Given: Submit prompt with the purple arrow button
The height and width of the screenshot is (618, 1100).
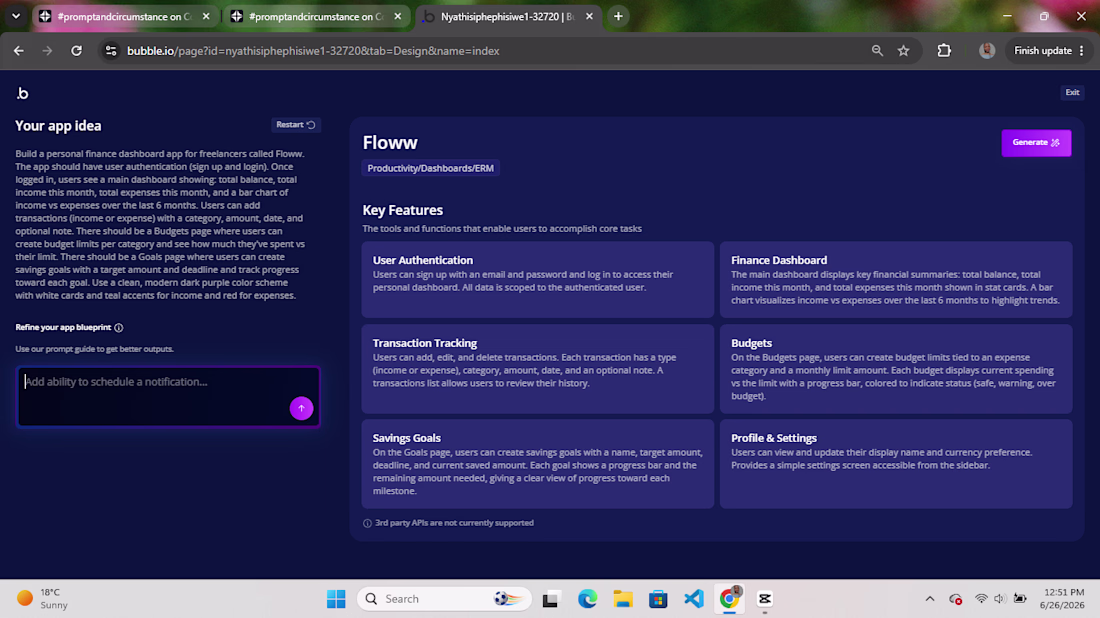Looking at the screenshot, I should tap(301, 408).
